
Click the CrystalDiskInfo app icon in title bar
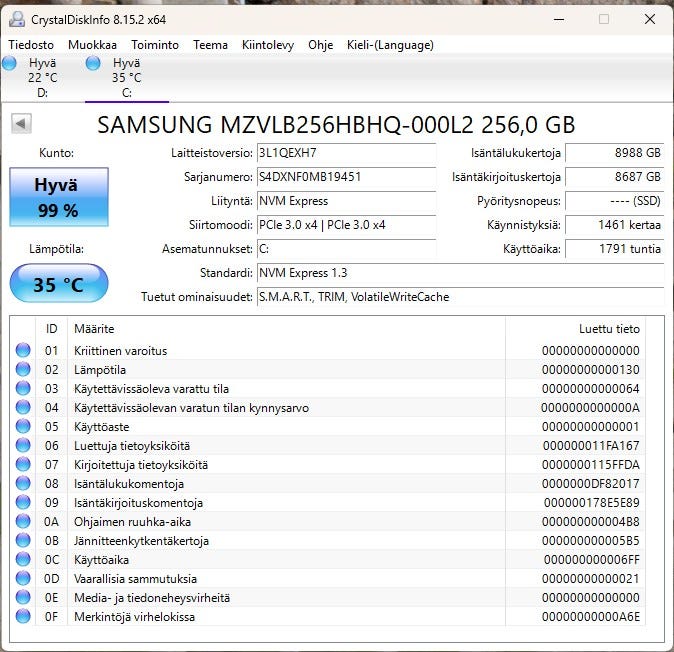pos(18,19)
